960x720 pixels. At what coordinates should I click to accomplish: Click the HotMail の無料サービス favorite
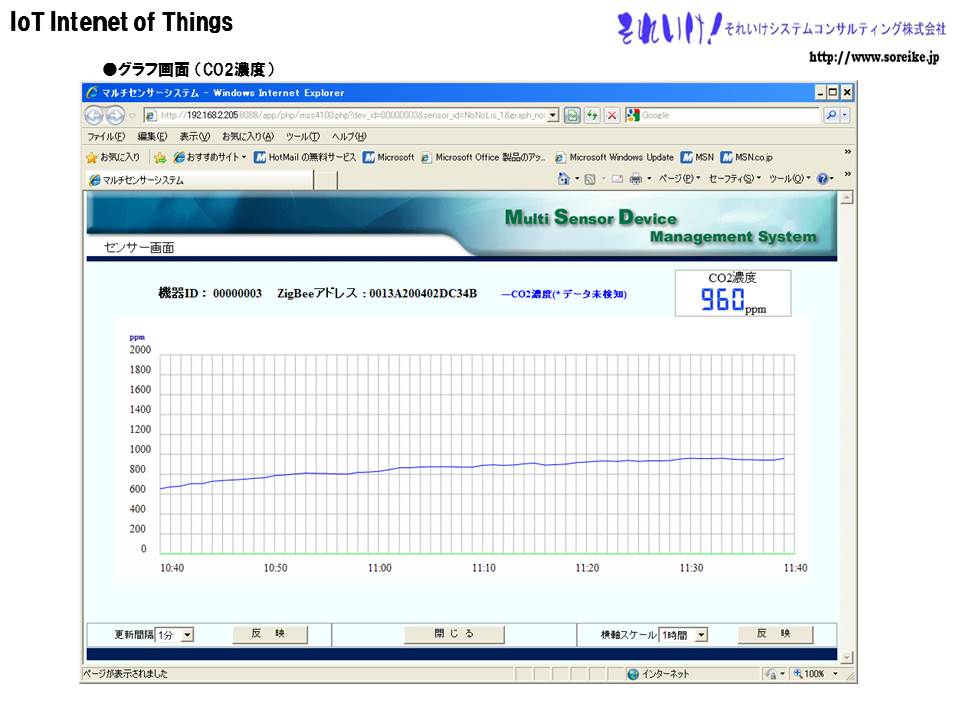click(x=305, y=157)
